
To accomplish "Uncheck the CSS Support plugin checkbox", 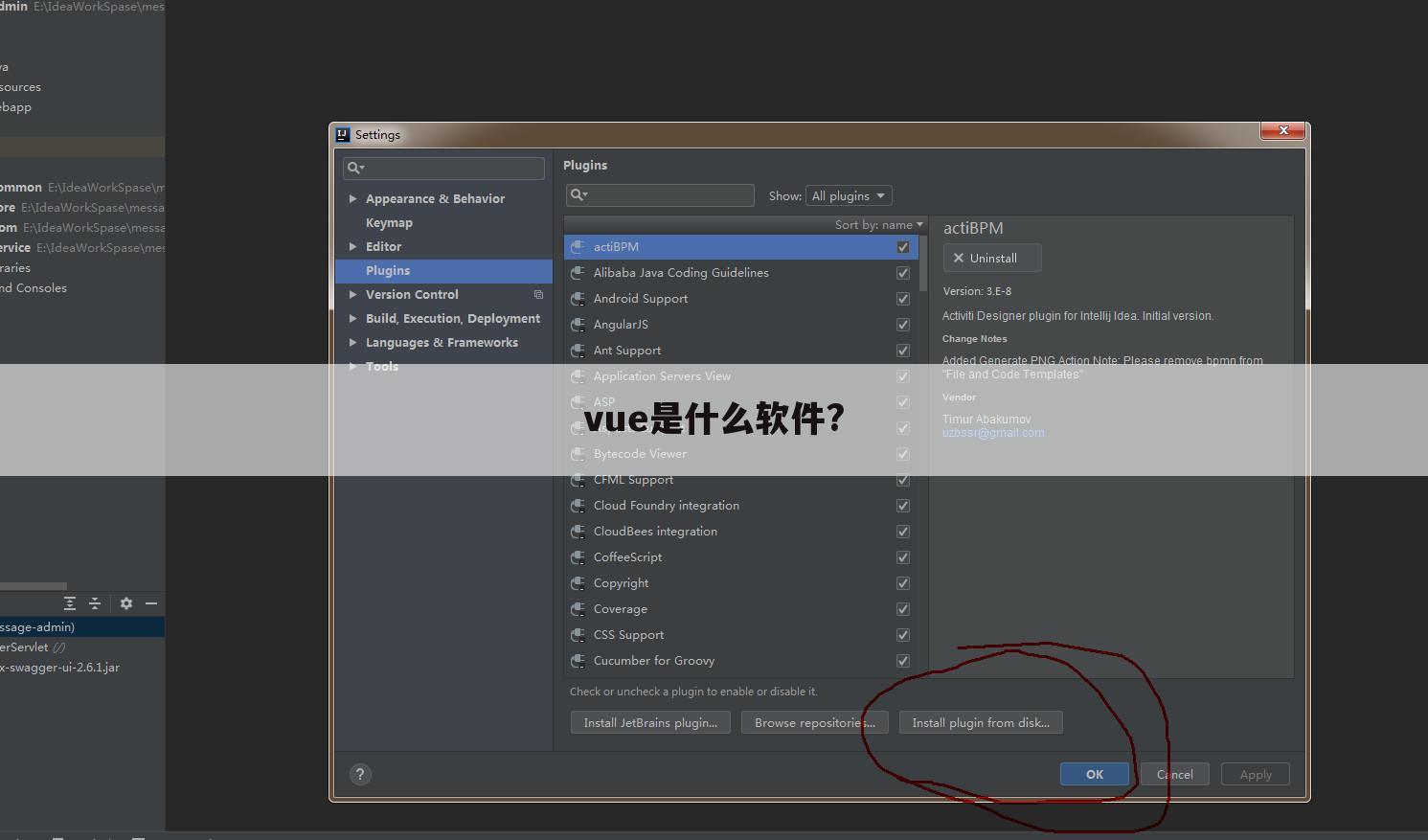I will click(x=902, y=634).
